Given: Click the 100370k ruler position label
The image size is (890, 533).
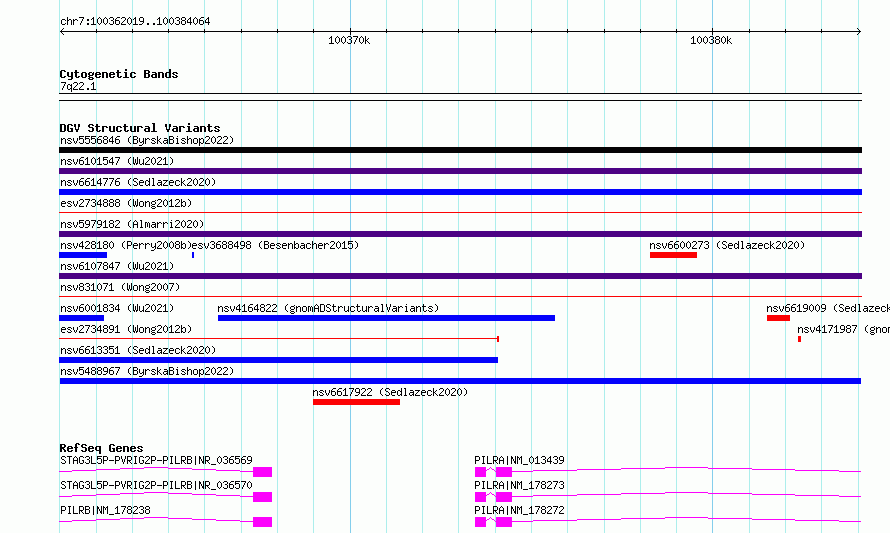Looking at the screenshot, I should pyautogui.click(x=349, y=40).
